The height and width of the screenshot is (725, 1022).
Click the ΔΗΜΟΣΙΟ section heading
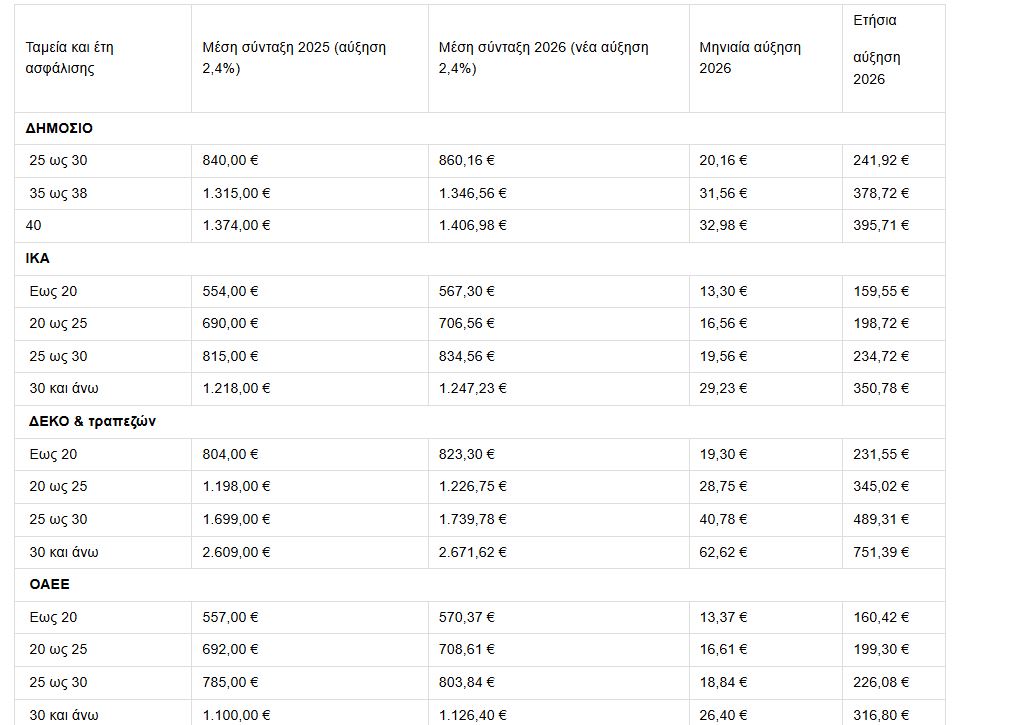pos(59,128)
